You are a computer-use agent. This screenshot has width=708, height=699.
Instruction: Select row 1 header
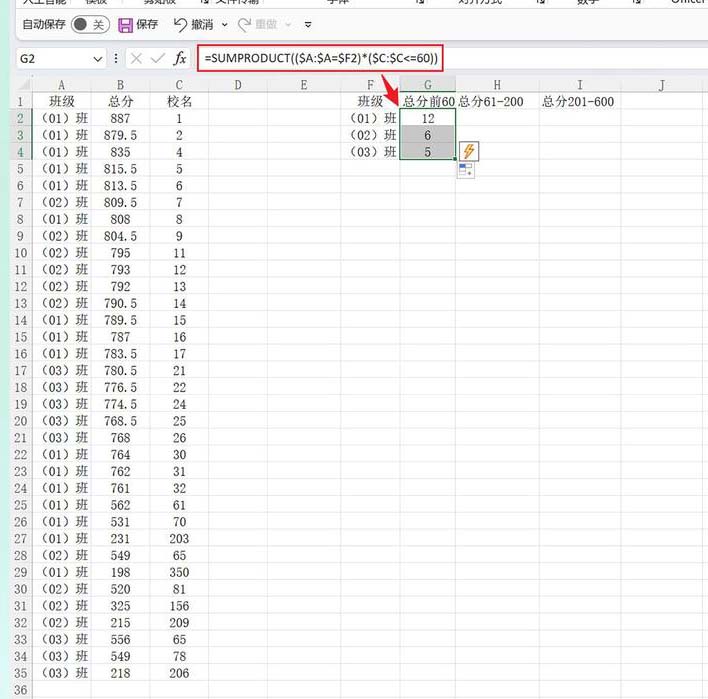click(21, 102)
